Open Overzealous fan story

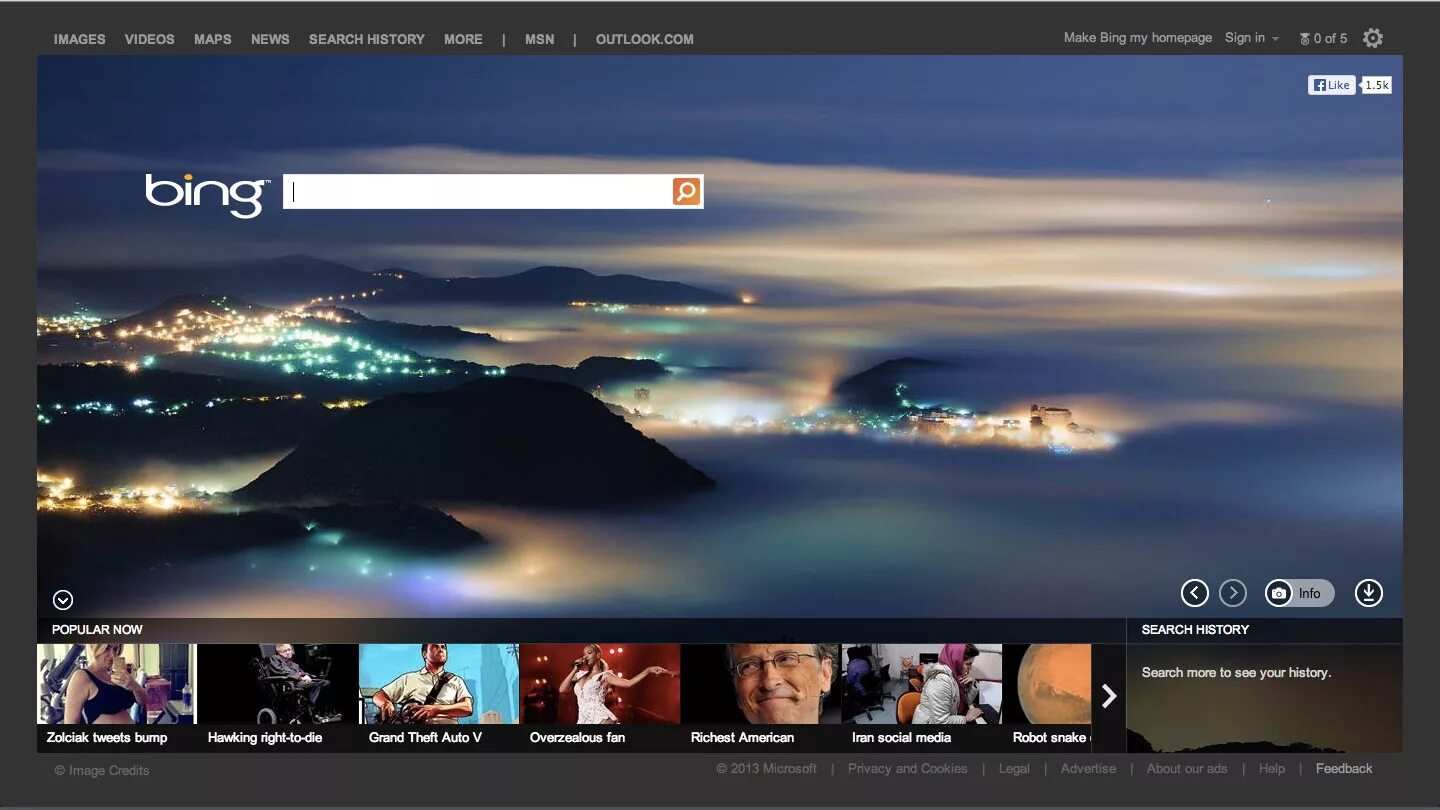[x=600, y=697]
